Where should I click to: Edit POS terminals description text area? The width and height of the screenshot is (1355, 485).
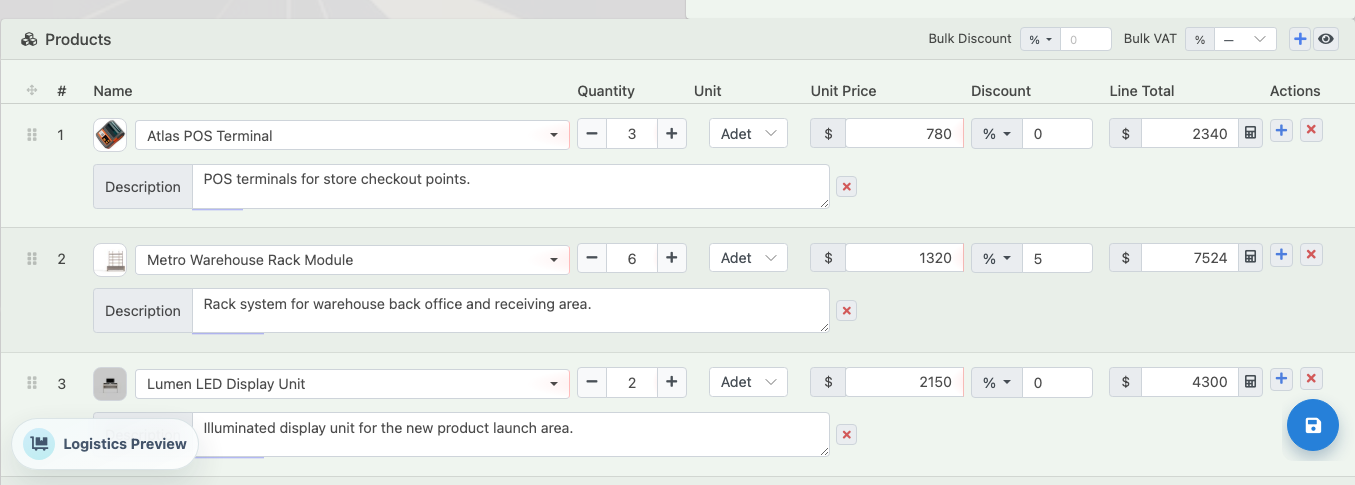pos(511,187)
